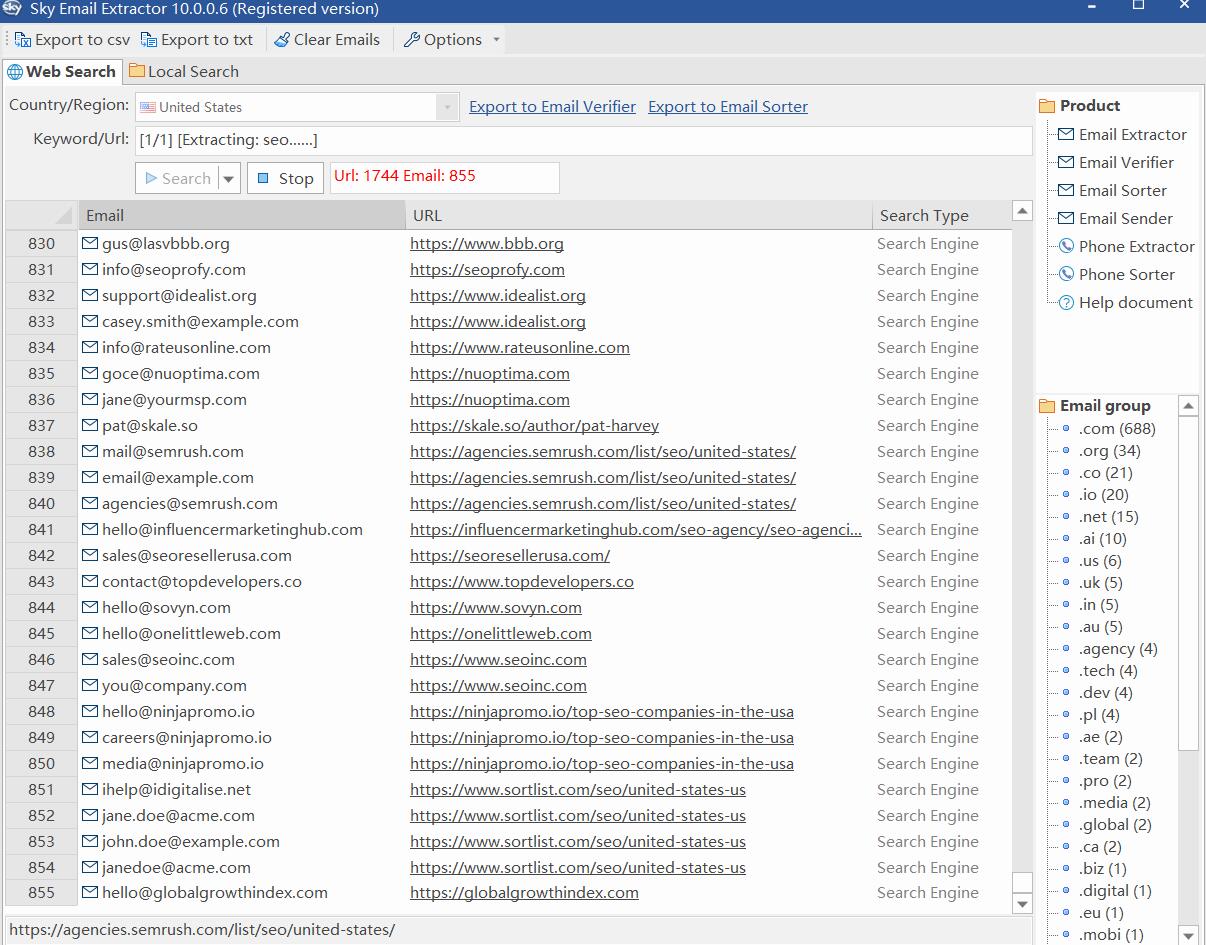1206x945 pixels.
Task: Click the Product folder icon
Action: click(1047, 106)
